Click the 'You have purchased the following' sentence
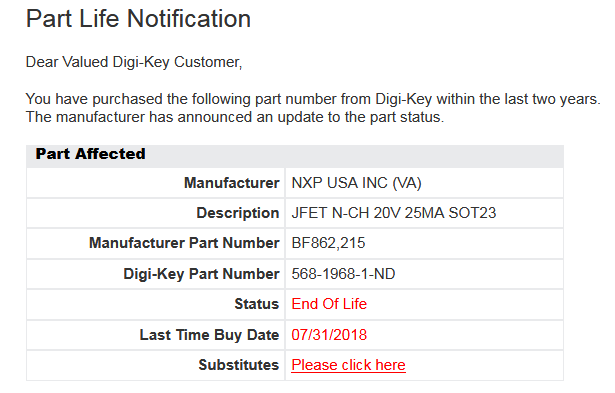Image resolution: width=615 pixels, height=393 pixels. click(313, 99)
